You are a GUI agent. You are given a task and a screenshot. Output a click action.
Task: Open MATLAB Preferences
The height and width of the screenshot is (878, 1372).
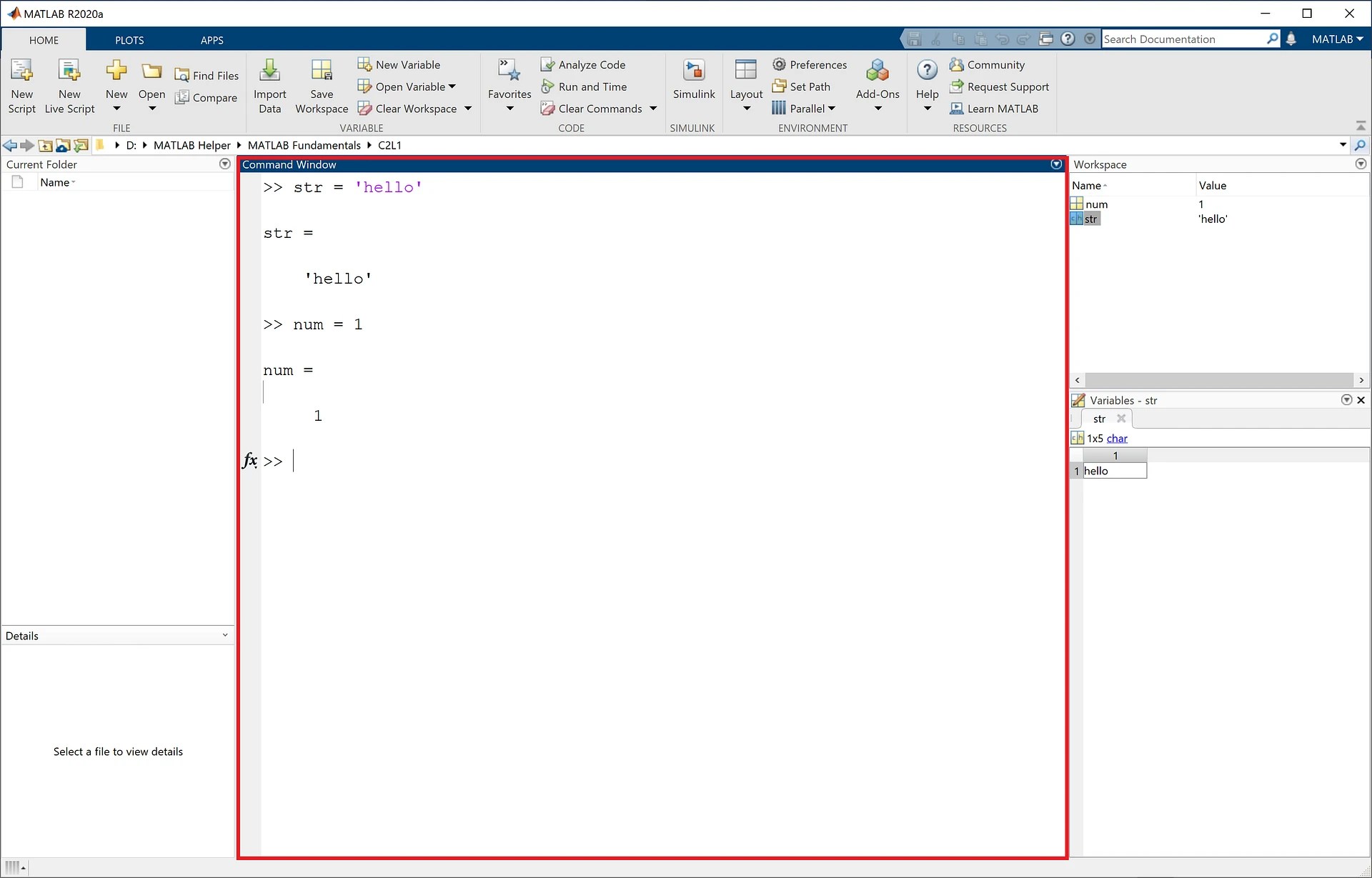click(810, 64)
